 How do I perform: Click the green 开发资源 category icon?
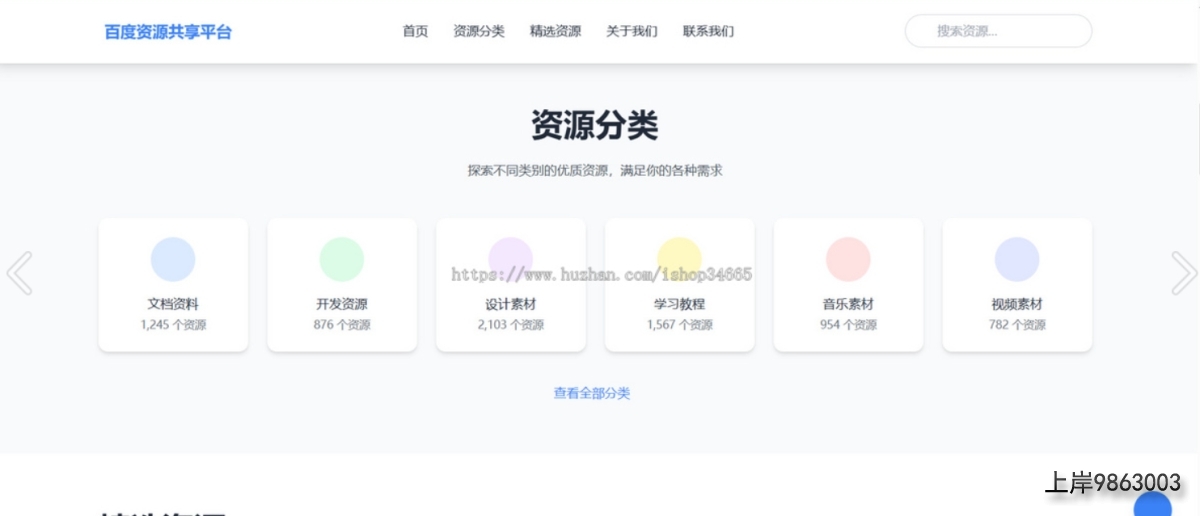(x=342, y=259)
